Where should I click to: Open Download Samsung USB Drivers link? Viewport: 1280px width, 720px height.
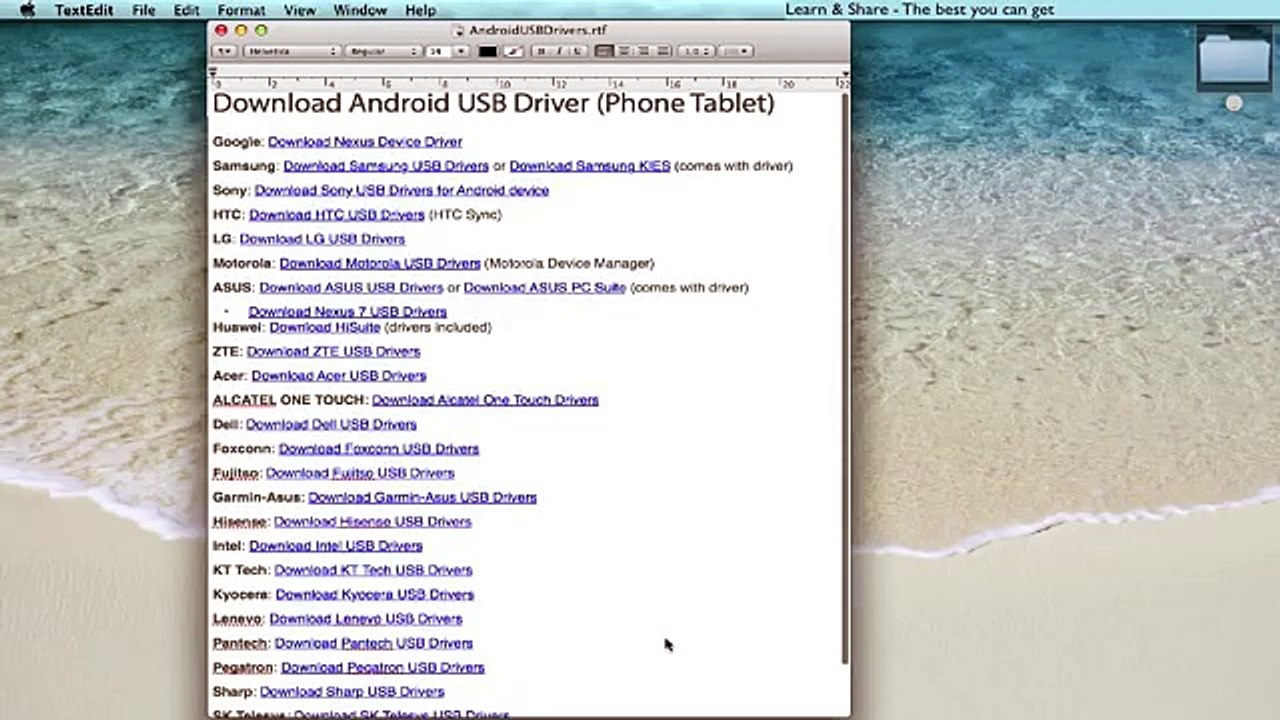[x=385, y=166]
